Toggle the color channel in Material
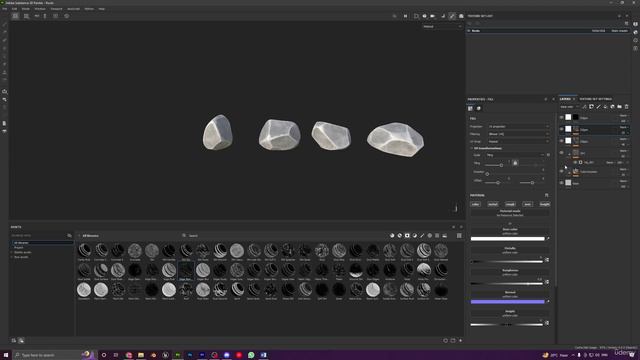Image resolution: width=640 pixels, height=360 pixels. pyautogui.click(x=476, y=204)
